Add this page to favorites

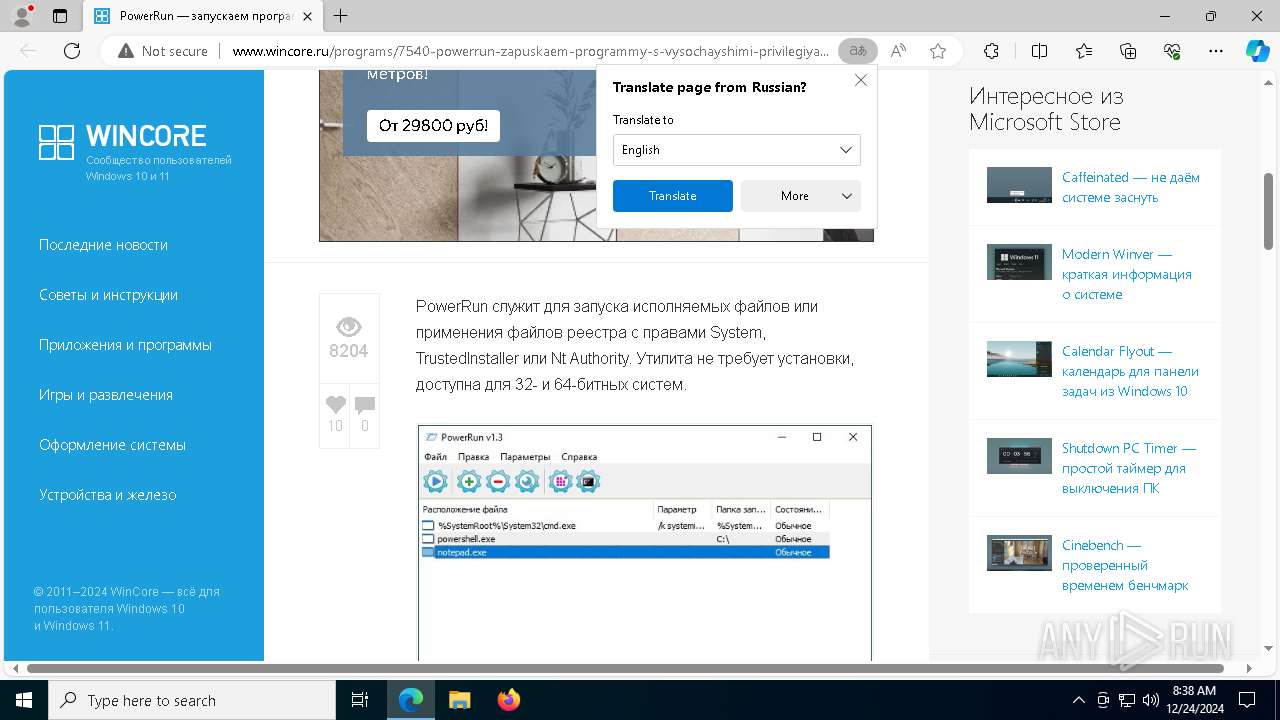point(937,51)
